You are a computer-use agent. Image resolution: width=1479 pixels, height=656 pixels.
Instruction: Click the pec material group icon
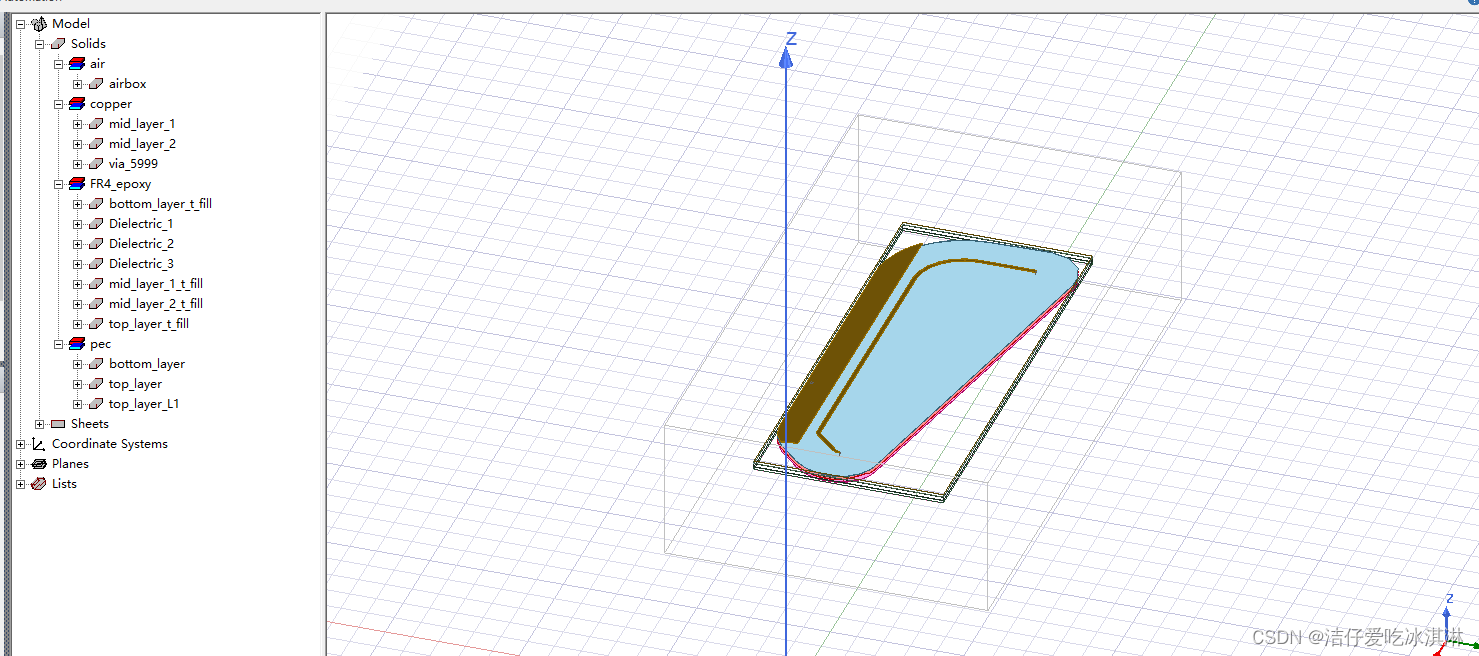pyautogui.click(x=77, y=344)
